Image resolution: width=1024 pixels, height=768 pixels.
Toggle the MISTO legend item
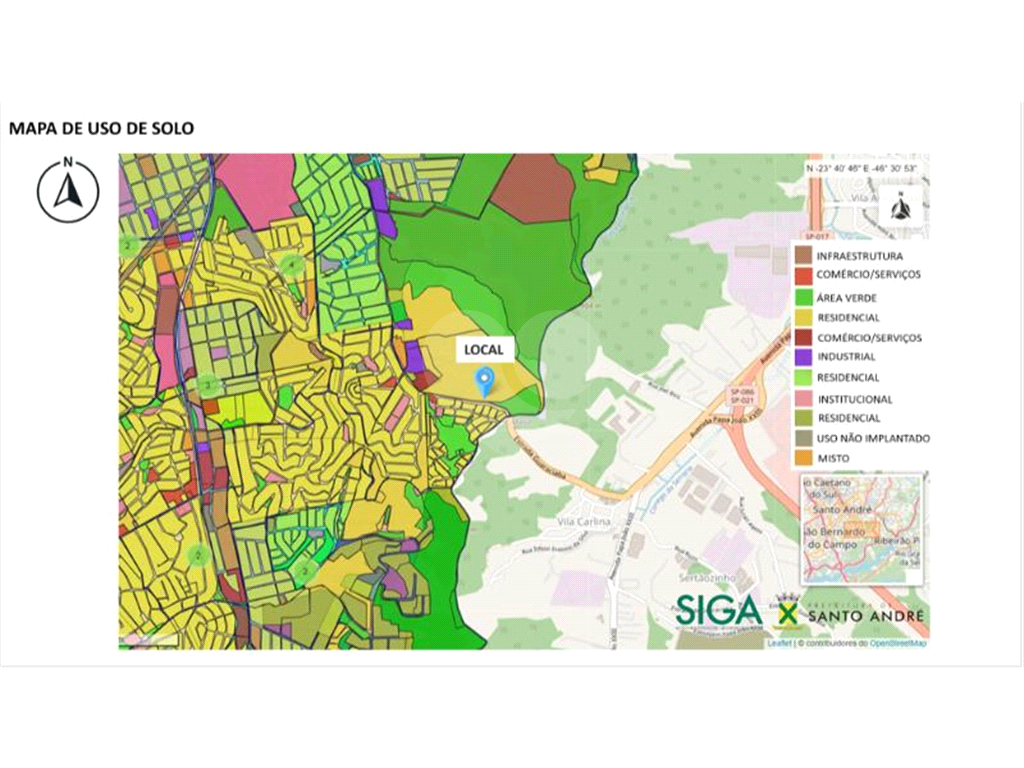(x=832, y=457)
